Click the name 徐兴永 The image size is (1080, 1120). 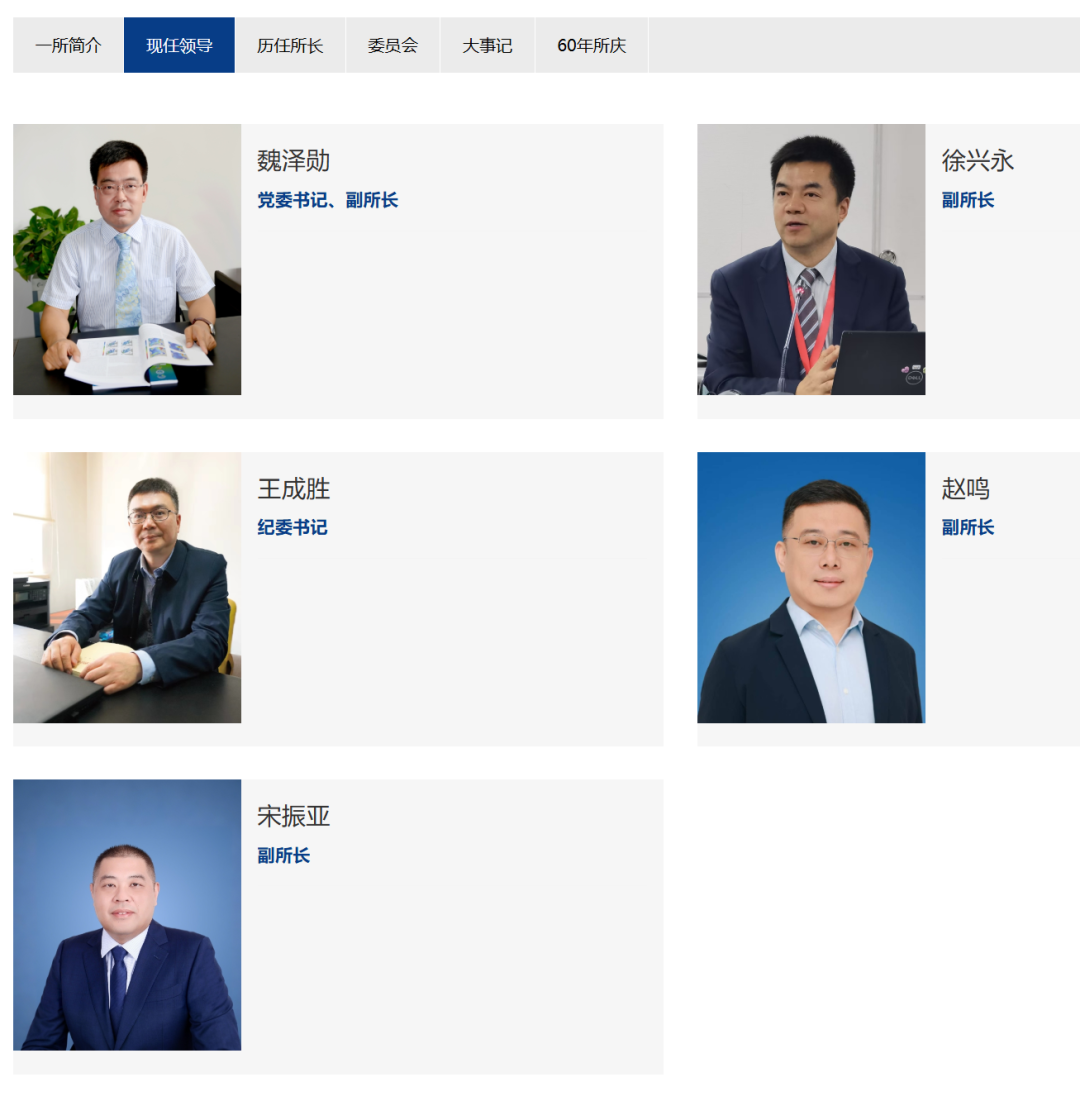977,161
